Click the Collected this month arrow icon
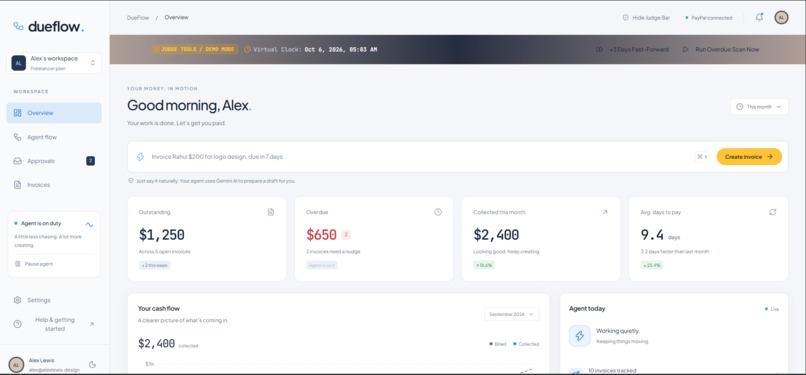Image resolution: width=806 pixels, height=375 pixels. (x=605, y=212)
